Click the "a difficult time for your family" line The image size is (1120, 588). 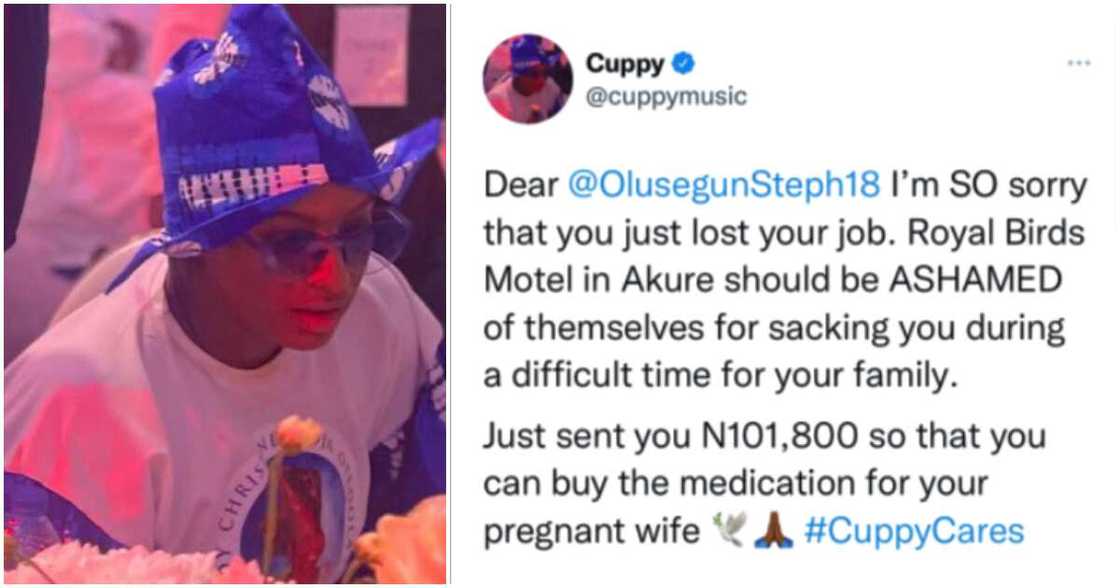720,376
